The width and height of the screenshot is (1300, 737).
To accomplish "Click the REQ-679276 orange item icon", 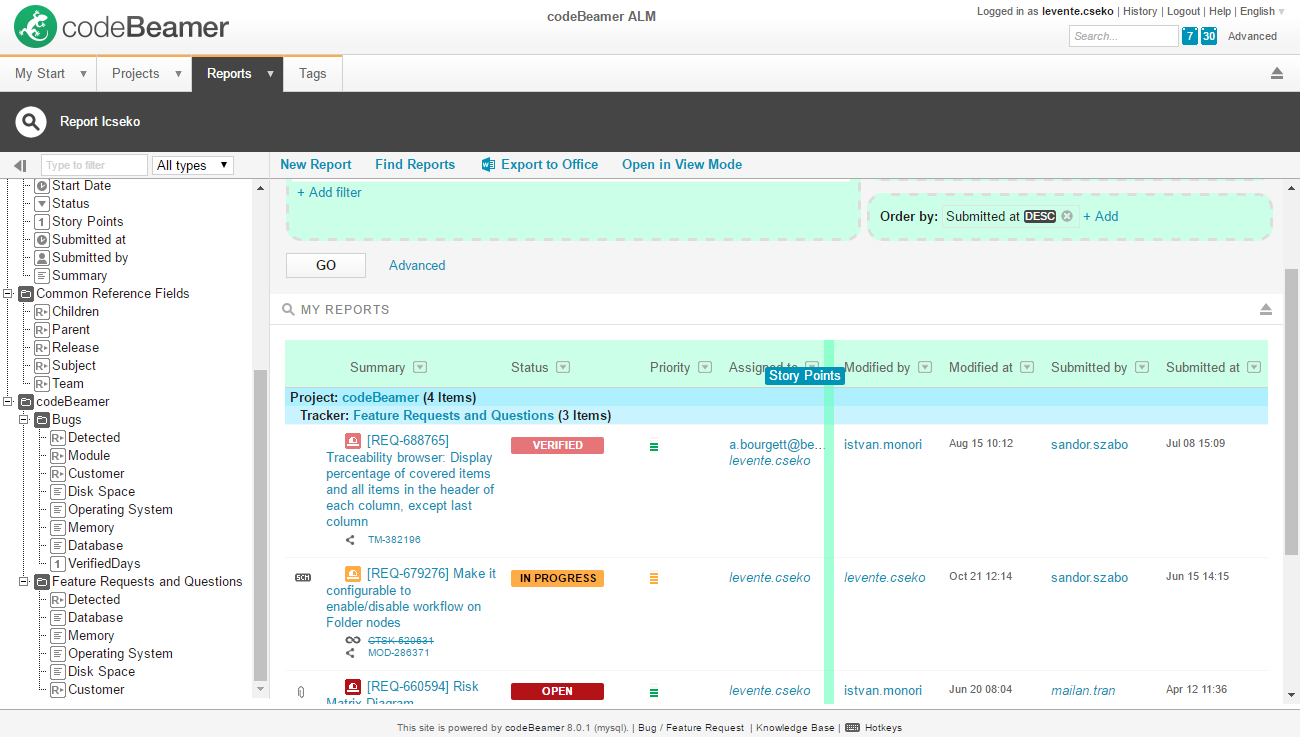I will point(353,574).
